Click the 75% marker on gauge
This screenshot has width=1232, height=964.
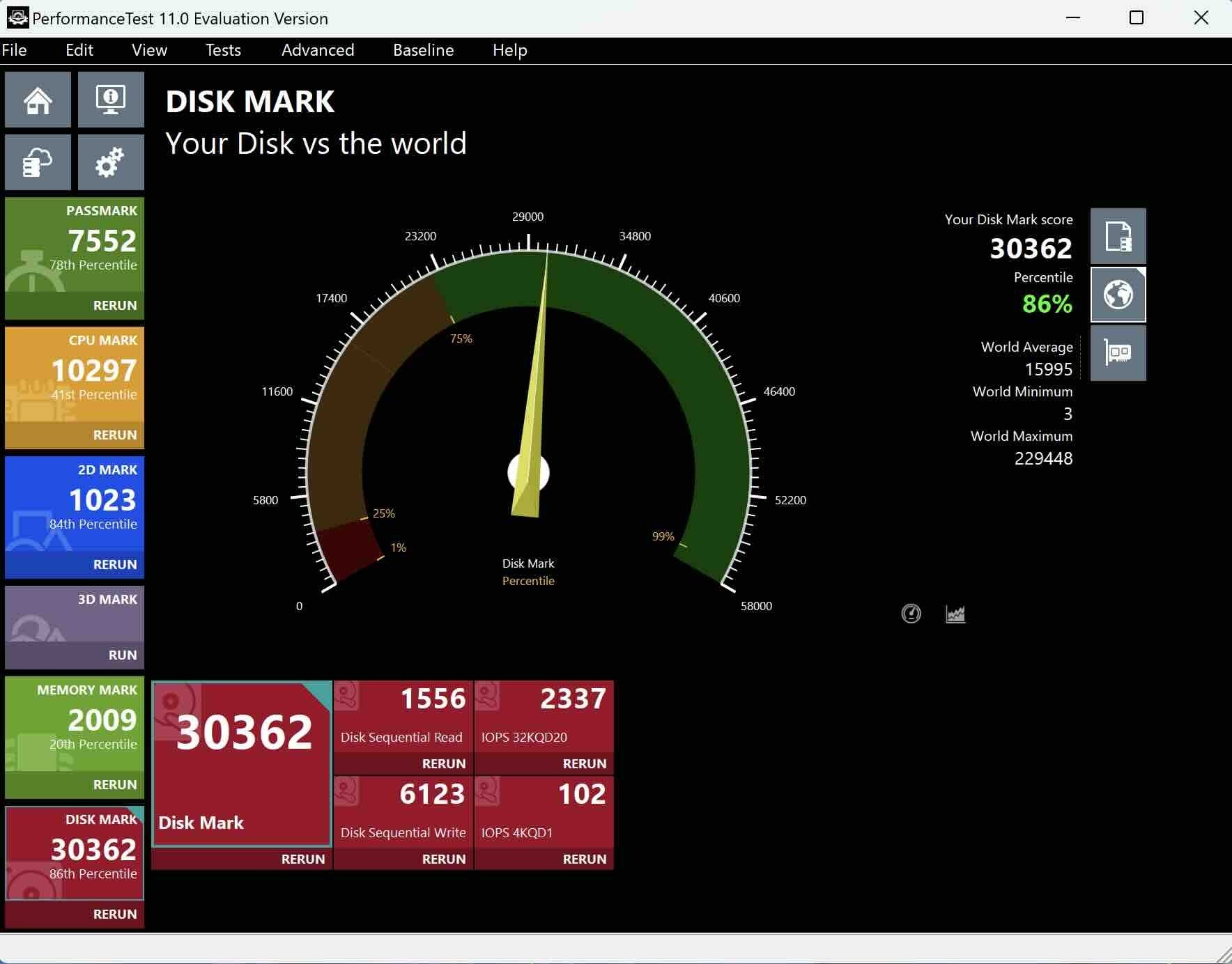(x=461, y=339)
